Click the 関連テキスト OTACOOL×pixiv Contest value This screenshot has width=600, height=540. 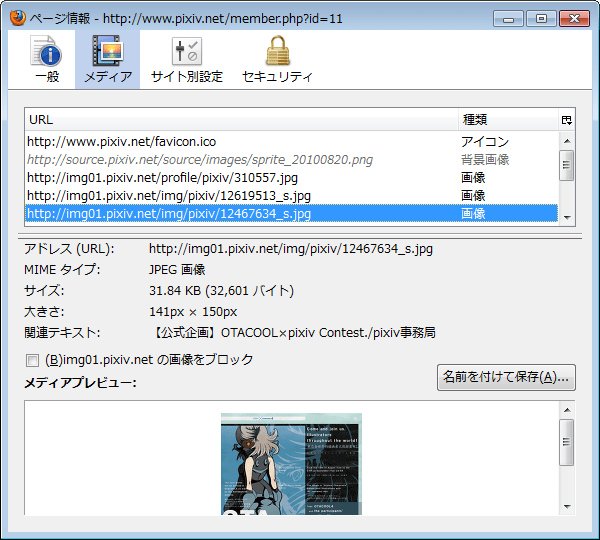(x=293, y=333)
